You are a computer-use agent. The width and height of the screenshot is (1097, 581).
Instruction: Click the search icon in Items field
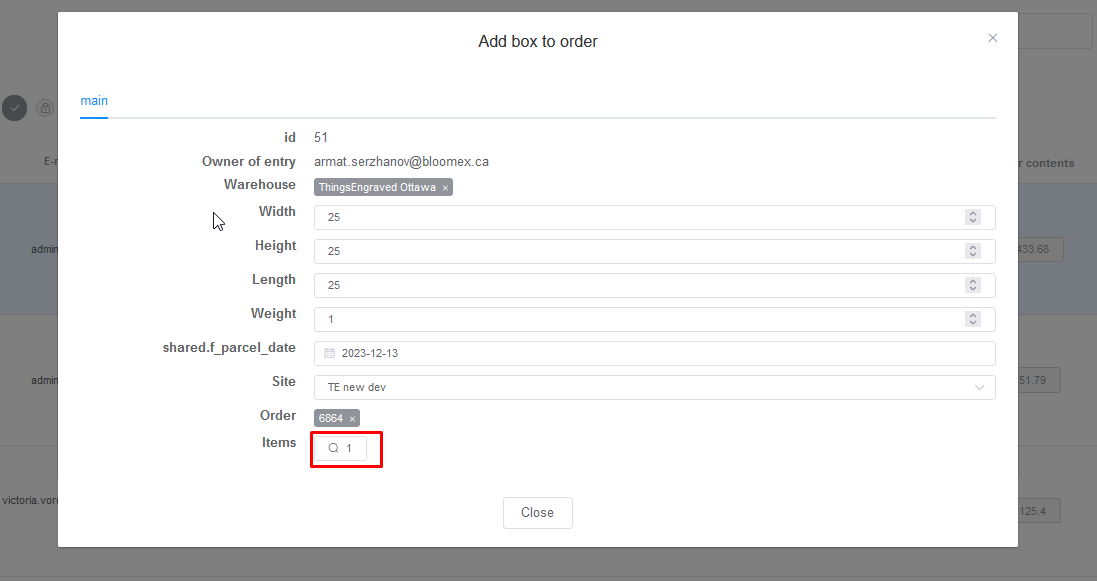click(x=334, y=448)
